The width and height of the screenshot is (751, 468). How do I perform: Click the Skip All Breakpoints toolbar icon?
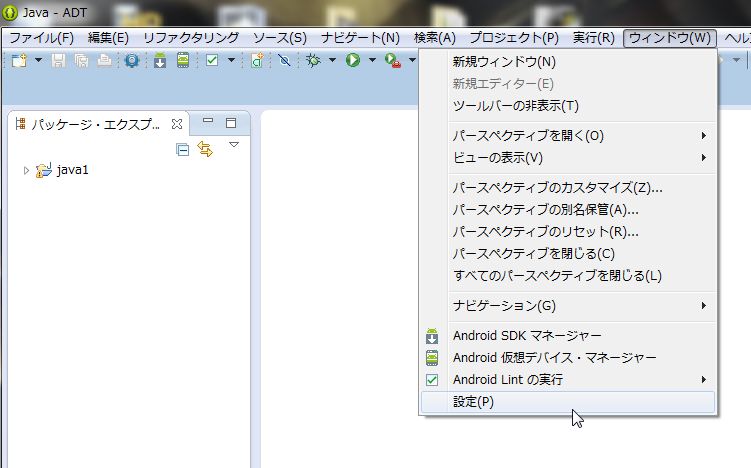[284, 60]
